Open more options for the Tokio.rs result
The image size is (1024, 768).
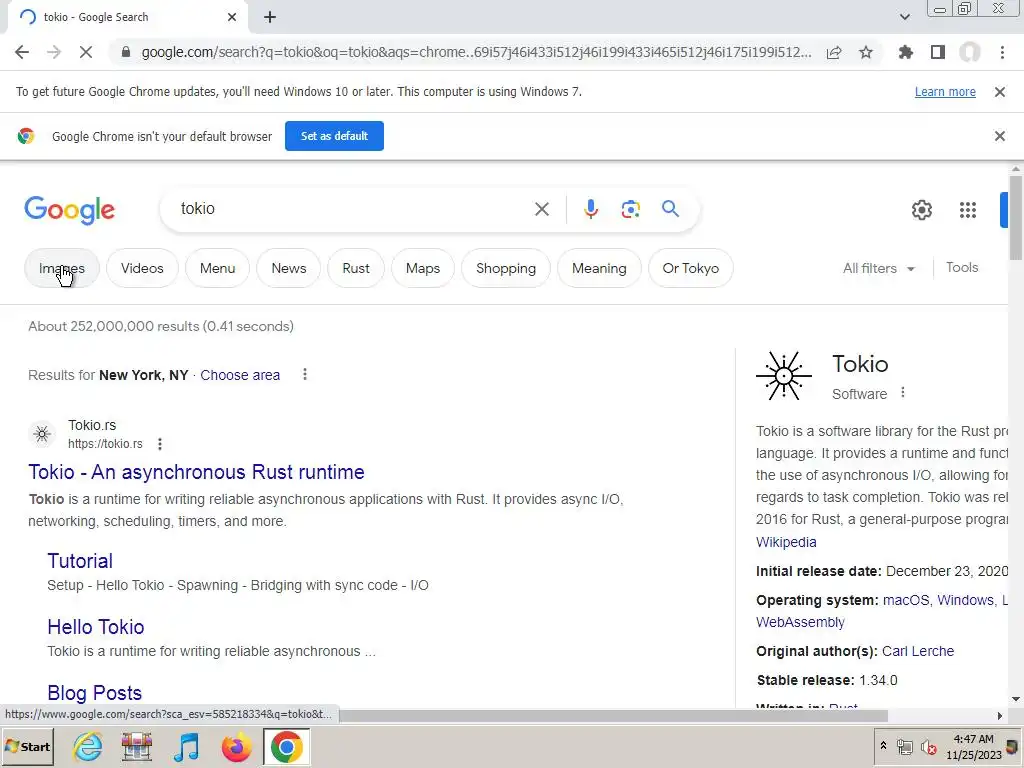160,444
